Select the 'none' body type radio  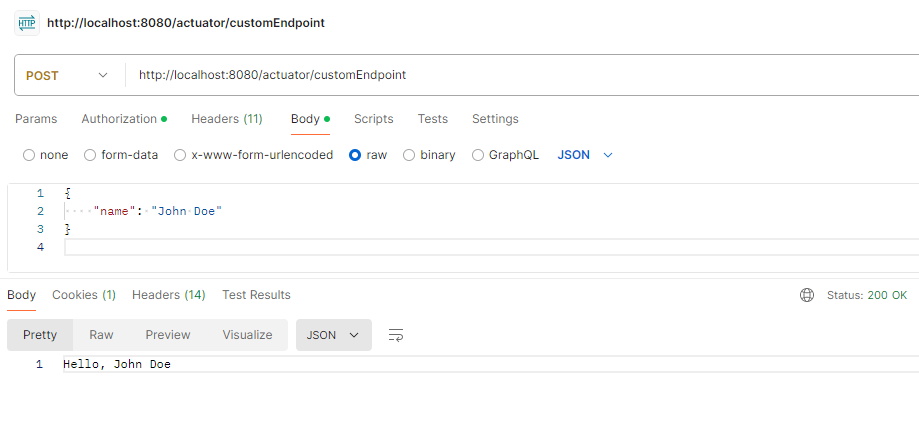point(29,155)
